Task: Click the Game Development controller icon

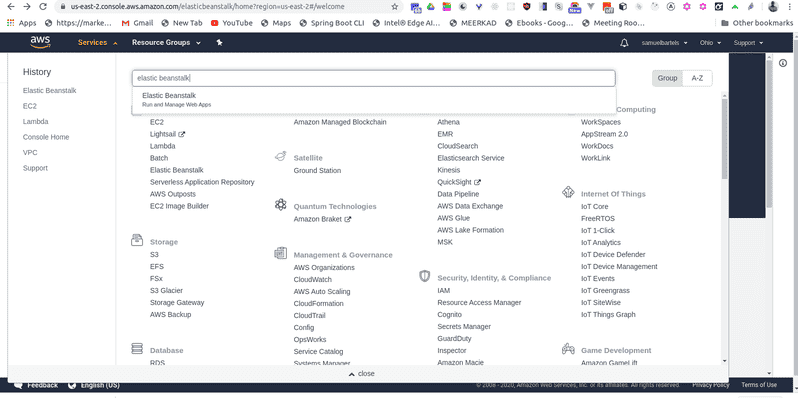Action: click(568, 349)
